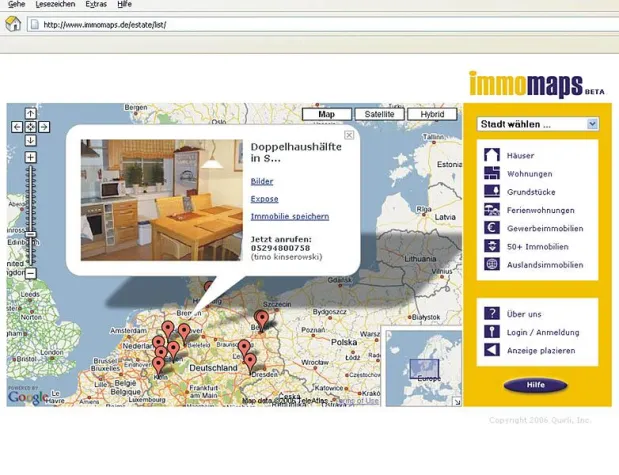Image resolution: width=619 pixels, height=475 pixels.
Task: Open the Extras menu
Action: 96,5
